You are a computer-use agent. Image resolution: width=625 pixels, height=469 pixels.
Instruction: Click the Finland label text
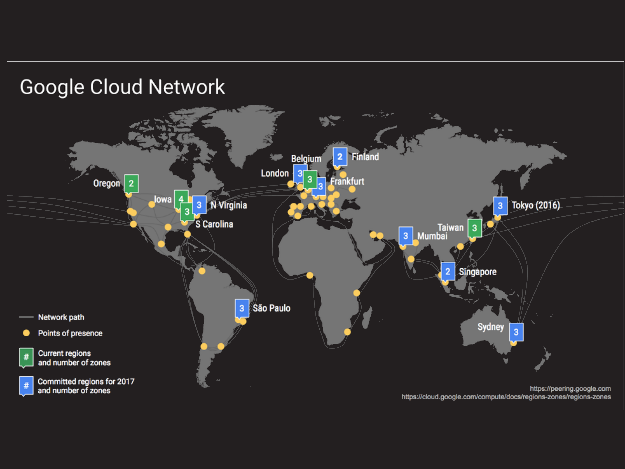click(365, 157)
